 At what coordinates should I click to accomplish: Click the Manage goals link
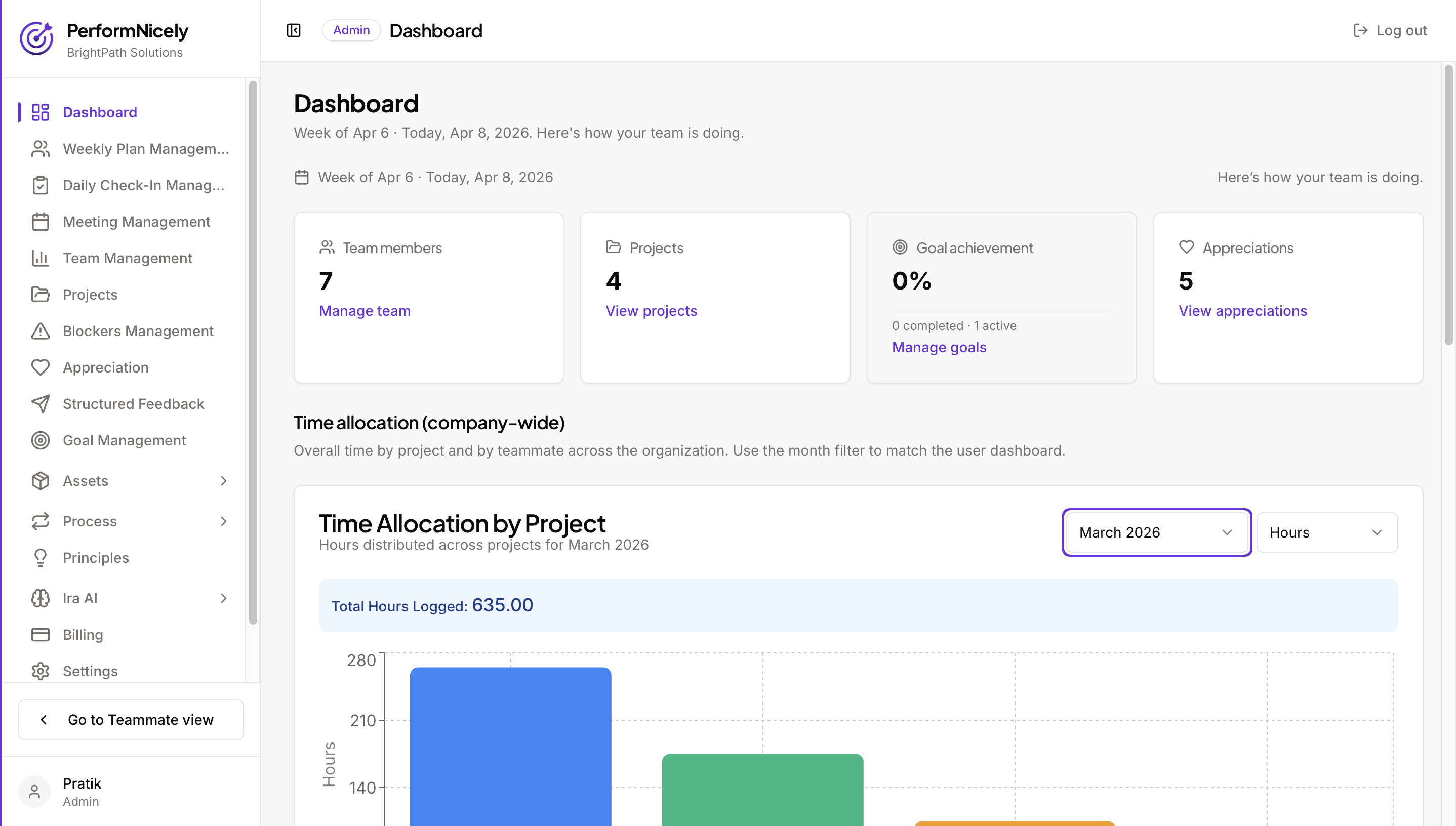(x=939, y=347)
